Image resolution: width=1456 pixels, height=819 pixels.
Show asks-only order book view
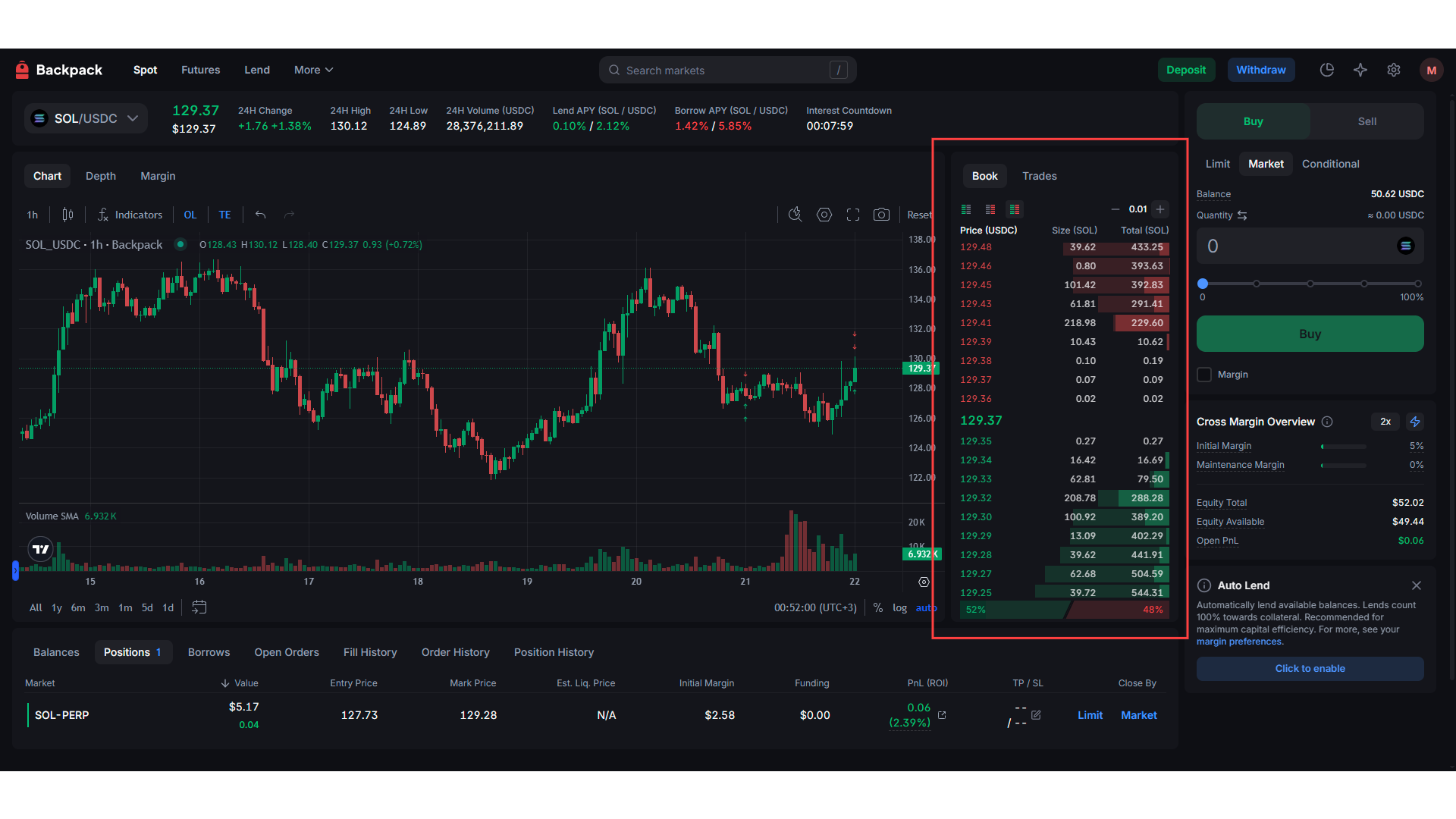tap(990, 209)
